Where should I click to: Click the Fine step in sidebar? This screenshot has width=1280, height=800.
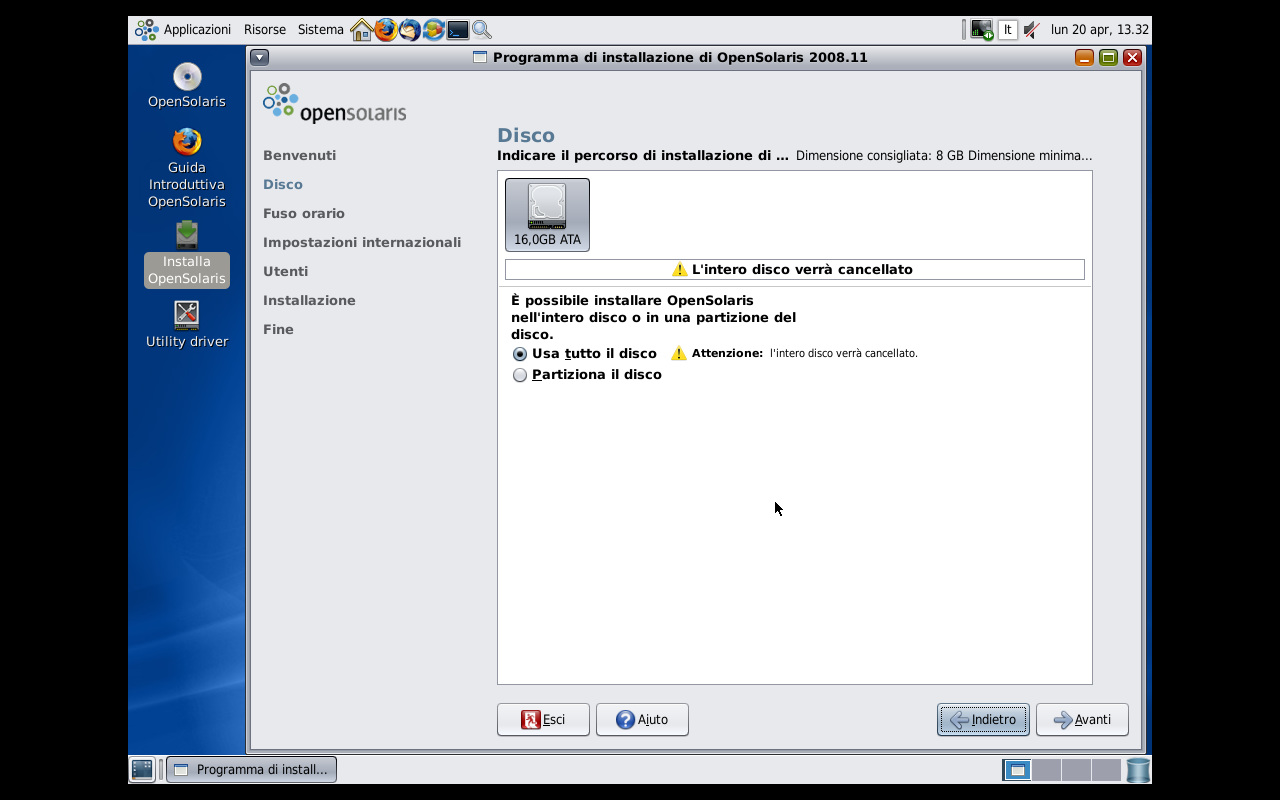(278, 330)
